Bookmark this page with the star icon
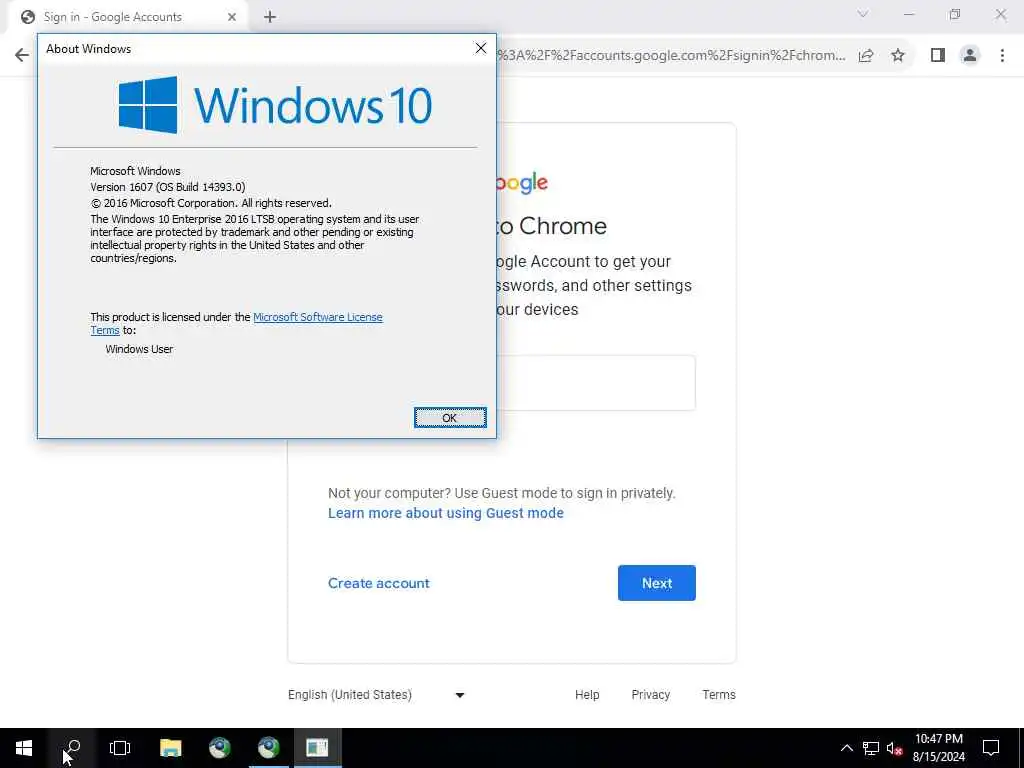The height and width of the screenshot is (768, 1024). pos(898,56)
